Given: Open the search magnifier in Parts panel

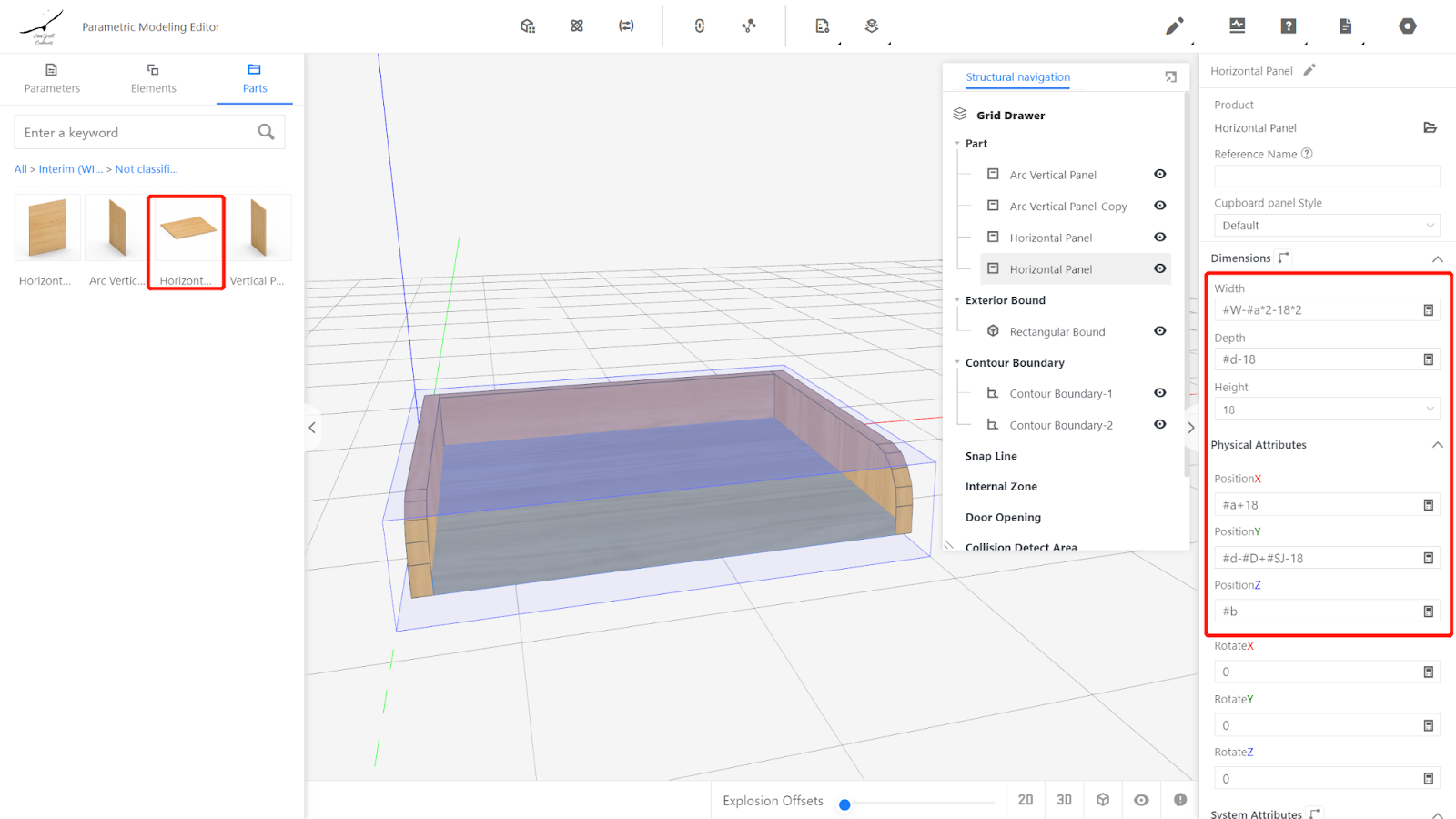Looking at the screenshot, I should pos(266,132).
